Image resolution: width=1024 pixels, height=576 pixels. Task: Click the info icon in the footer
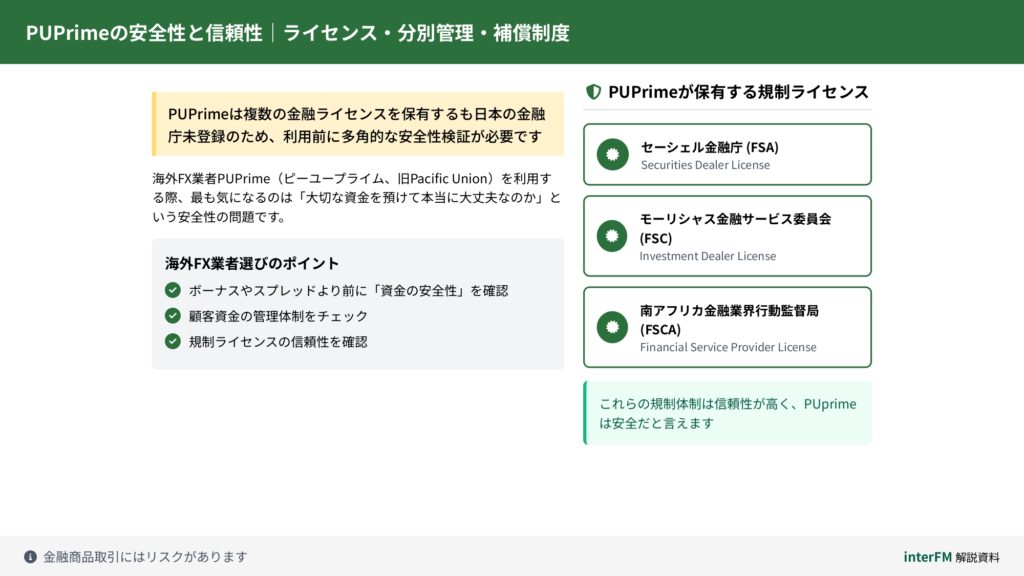pos(31,557)
